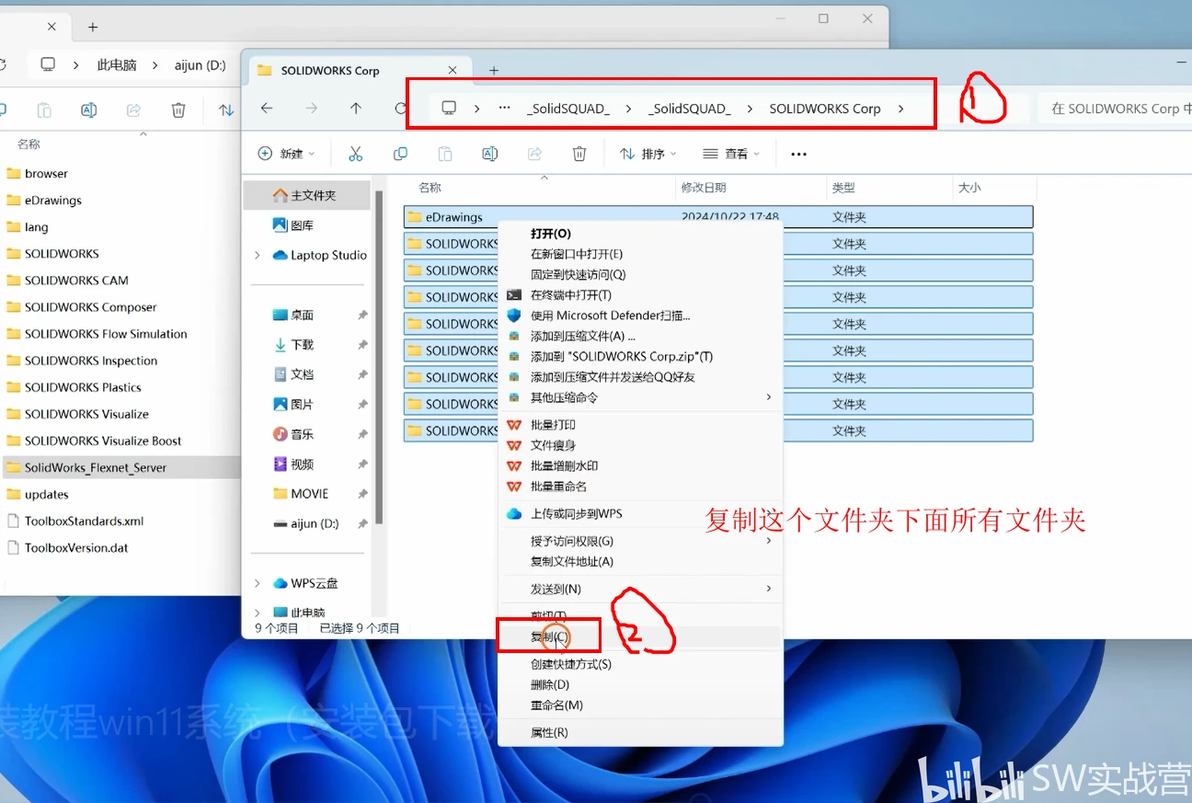Select 在终端中打开(T)

click(x=640, y=295)
